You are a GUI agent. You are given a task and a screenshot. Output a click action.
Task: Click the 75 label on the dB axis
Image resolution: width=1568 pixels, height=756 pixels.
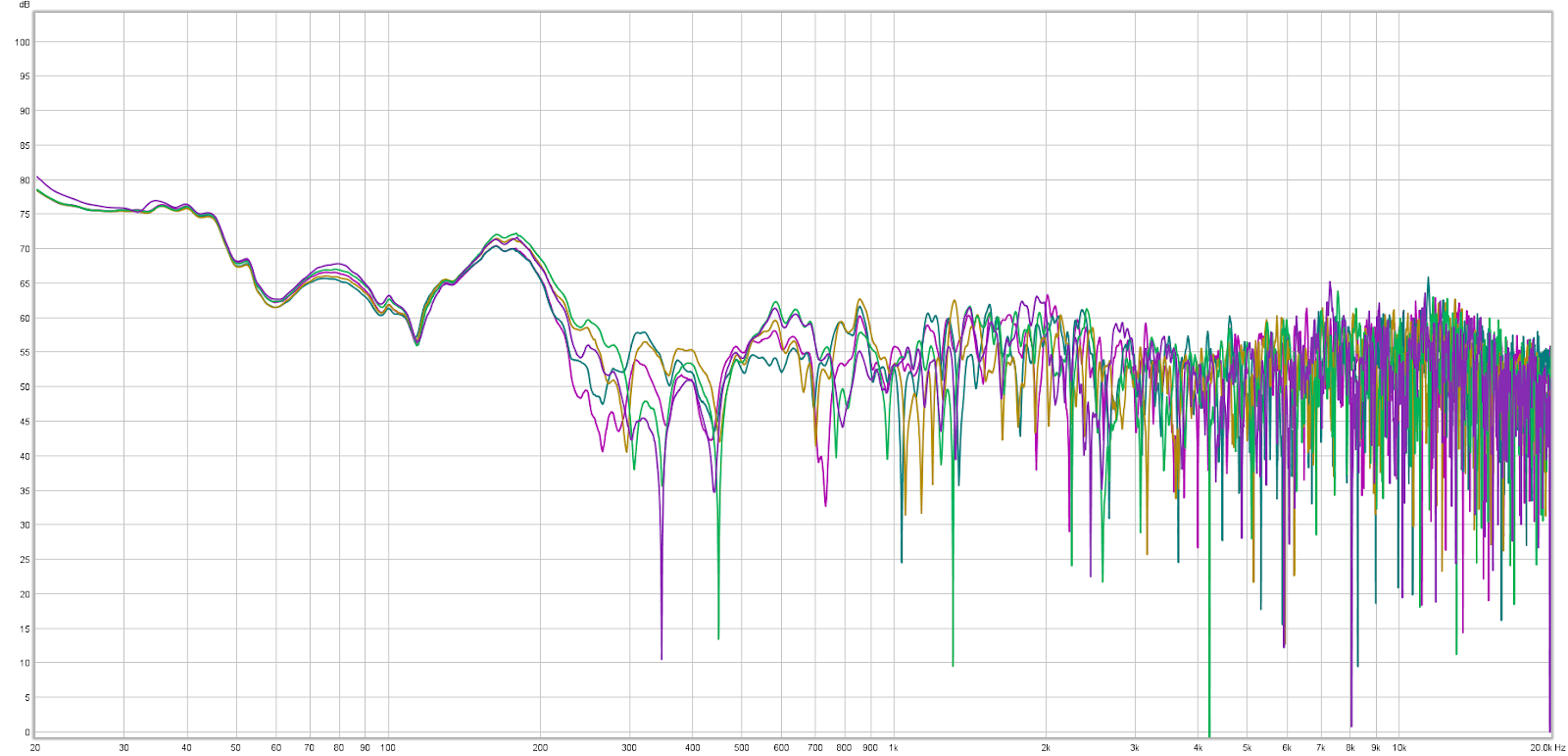[x=24, y=215]
